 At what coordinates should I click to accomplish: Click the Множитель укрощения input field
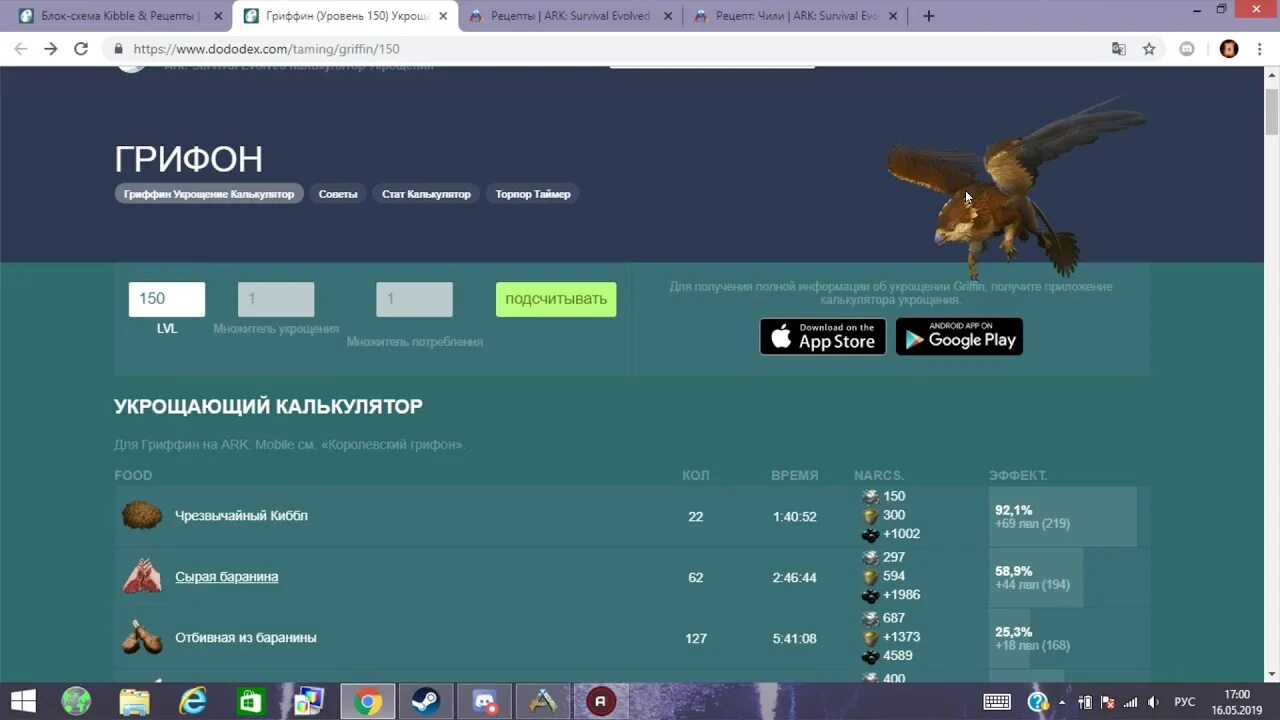[276, 299]
